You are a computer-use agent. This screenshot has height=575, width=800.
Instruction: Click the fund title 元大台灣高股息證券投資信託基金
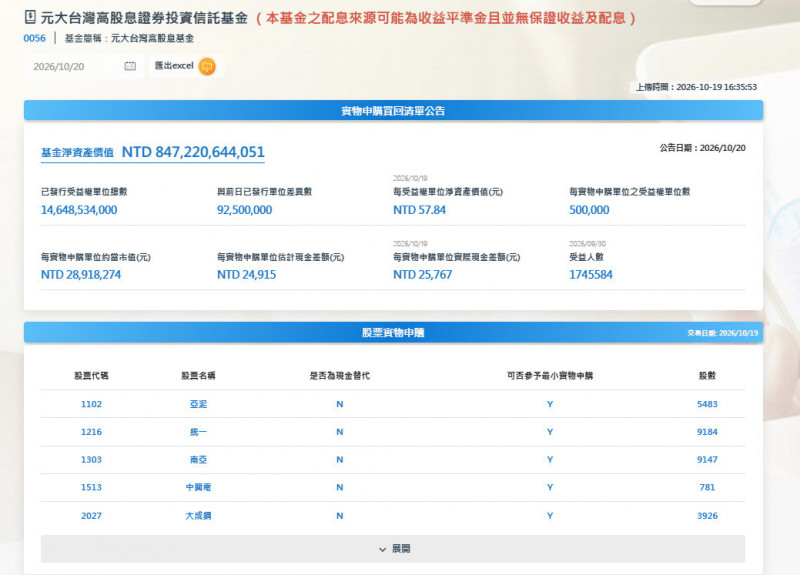(x=144, y=18)
